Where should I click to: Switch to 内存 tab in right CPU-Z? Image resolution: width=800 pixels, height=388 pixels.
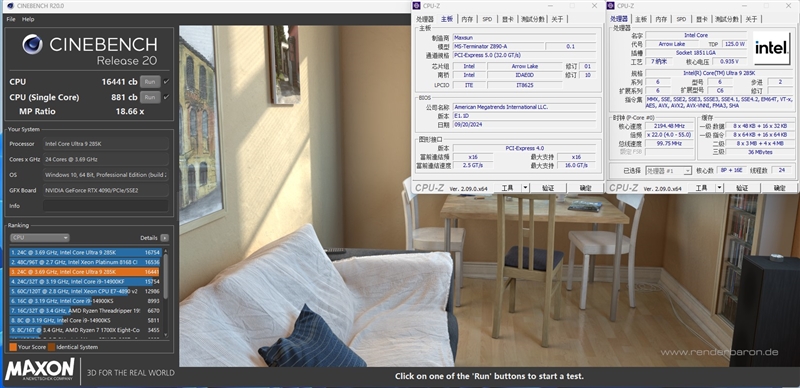[661, 19]
